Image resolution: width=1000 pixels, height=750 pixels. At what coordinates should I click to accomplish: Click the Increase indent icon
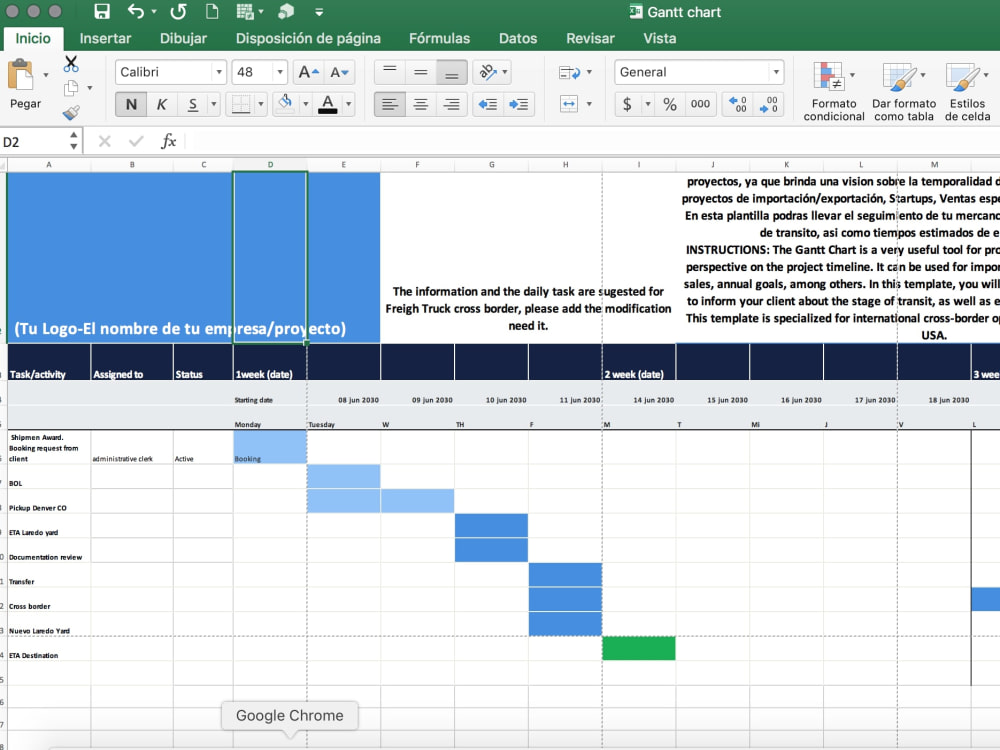click(518, 104)
